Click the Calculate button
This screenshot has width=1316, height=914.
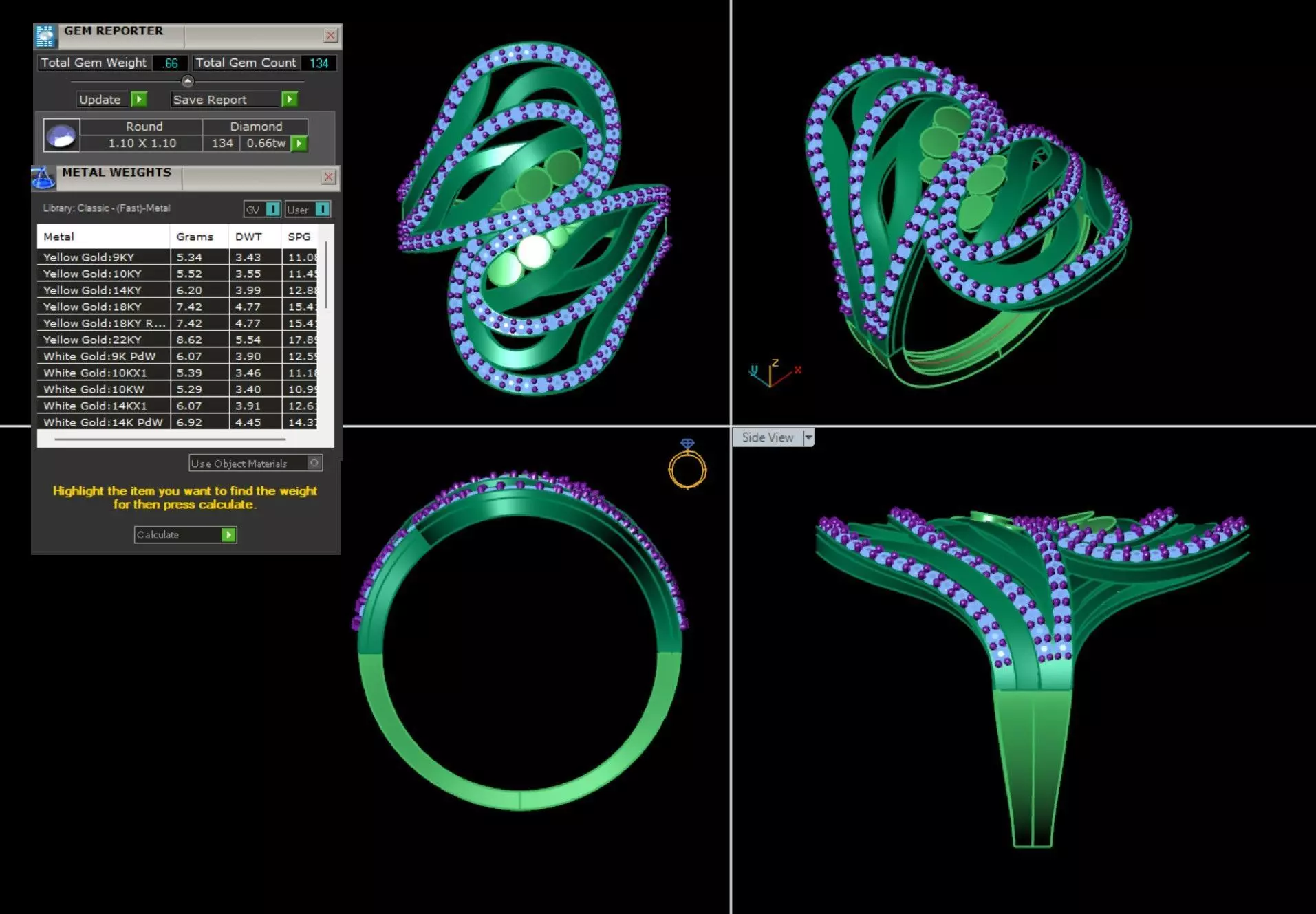click(x=185, y=535)
